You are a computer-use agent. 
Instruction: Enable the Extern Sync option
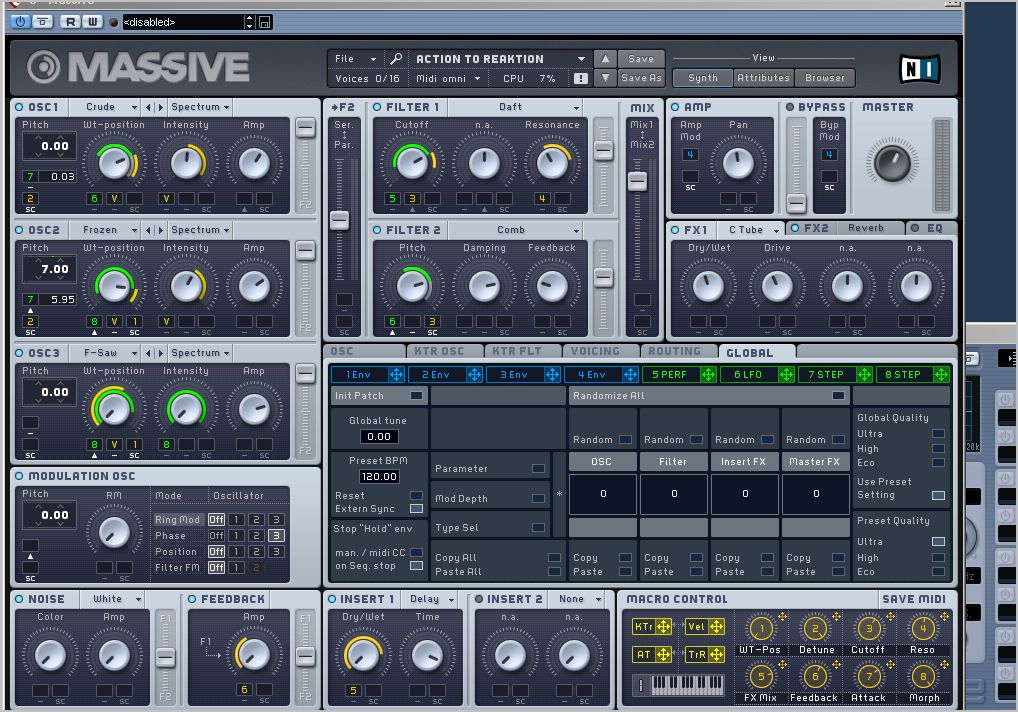click(416, 509)
